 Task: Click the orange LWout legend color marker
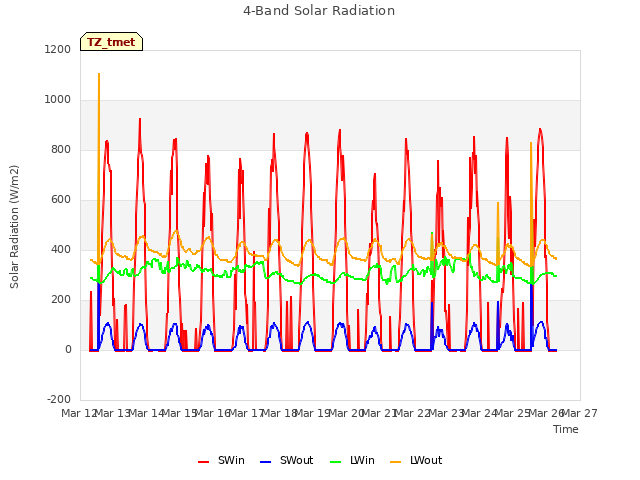(x=396, y=462)
